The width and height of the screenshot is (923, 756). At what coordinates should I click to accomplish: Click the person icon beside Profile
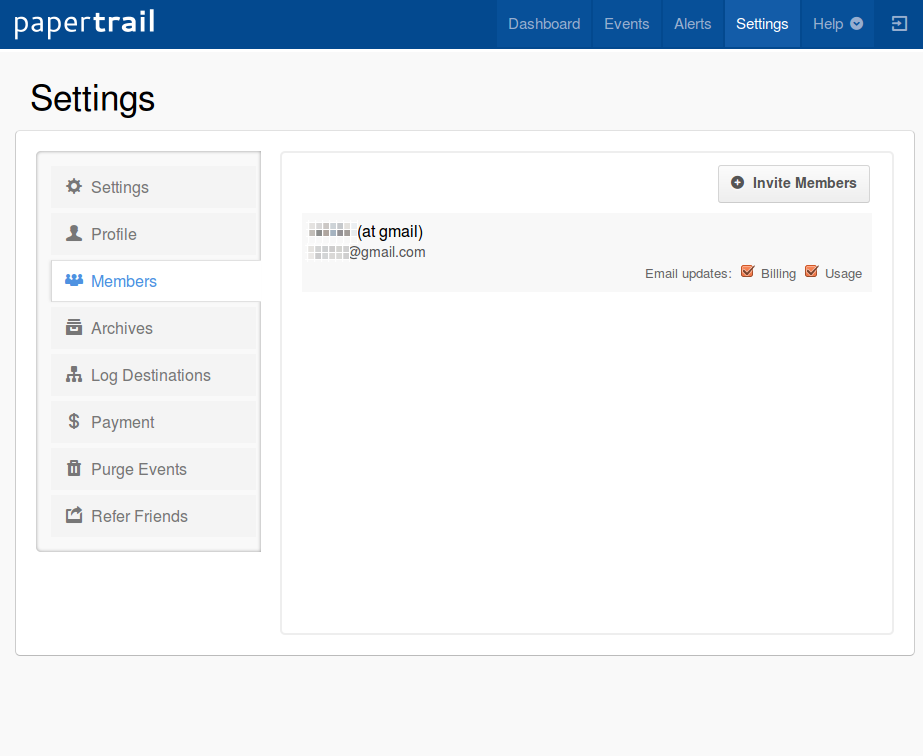[x=74, y=234]
